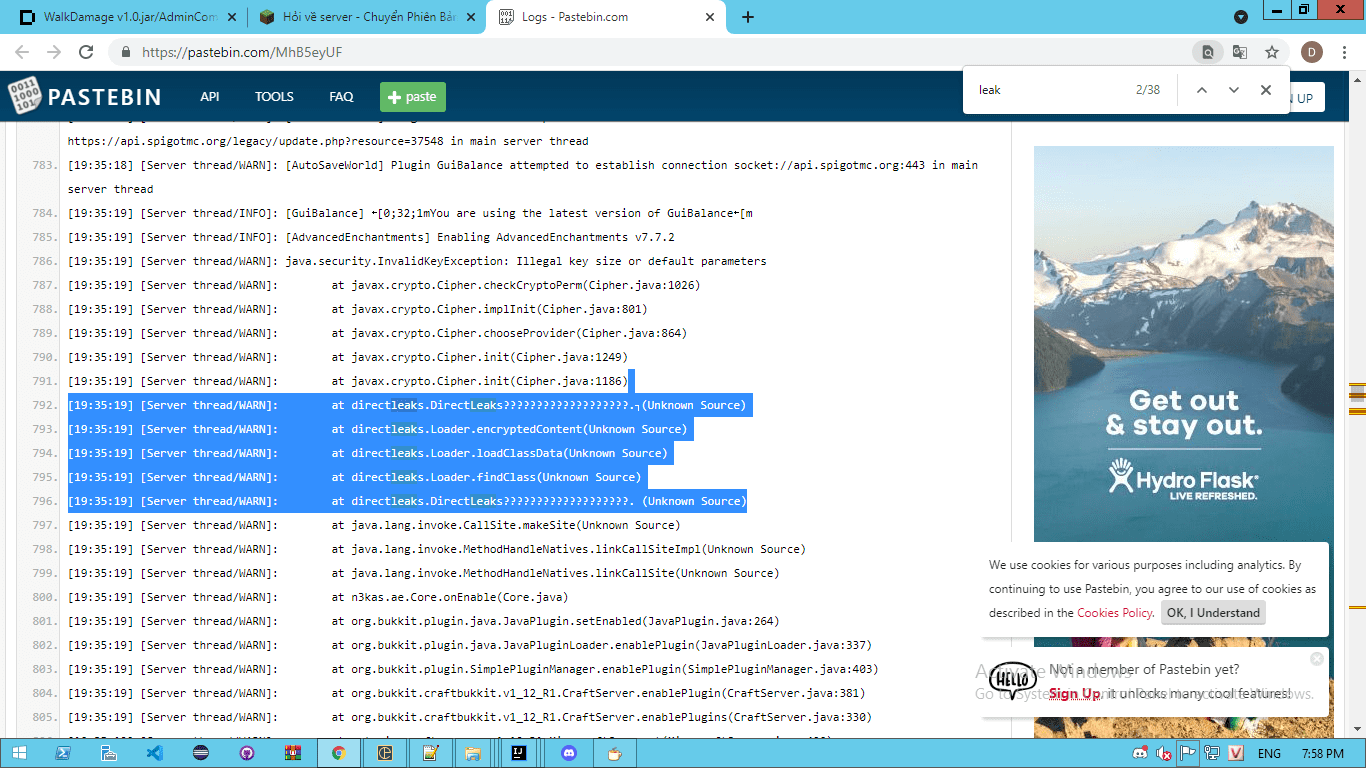This screenshot has height=768, width=1366.
Task: Switch to the WalkDamage v1.0.jar tab
Action: click(x=130, y=17)
